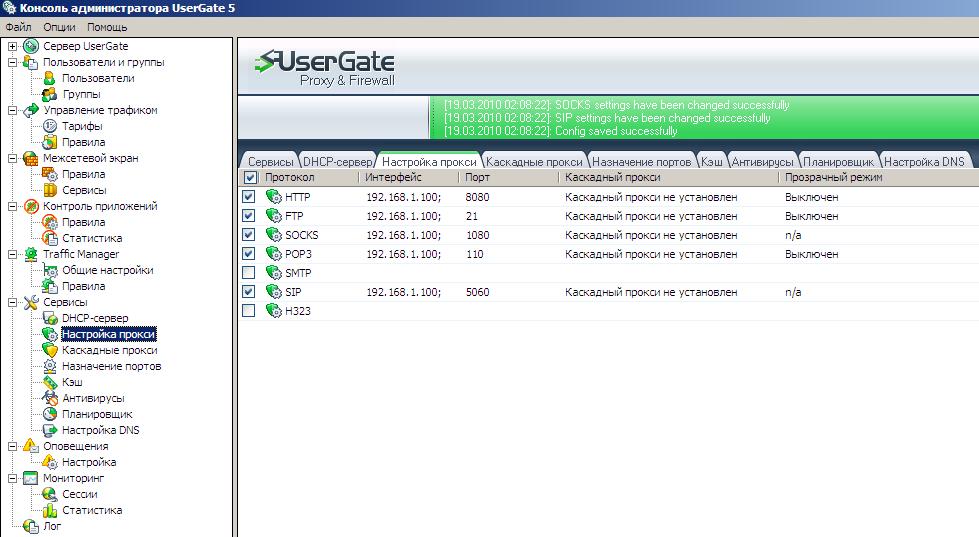Click the Лог icon in the tree

[31, 526]
